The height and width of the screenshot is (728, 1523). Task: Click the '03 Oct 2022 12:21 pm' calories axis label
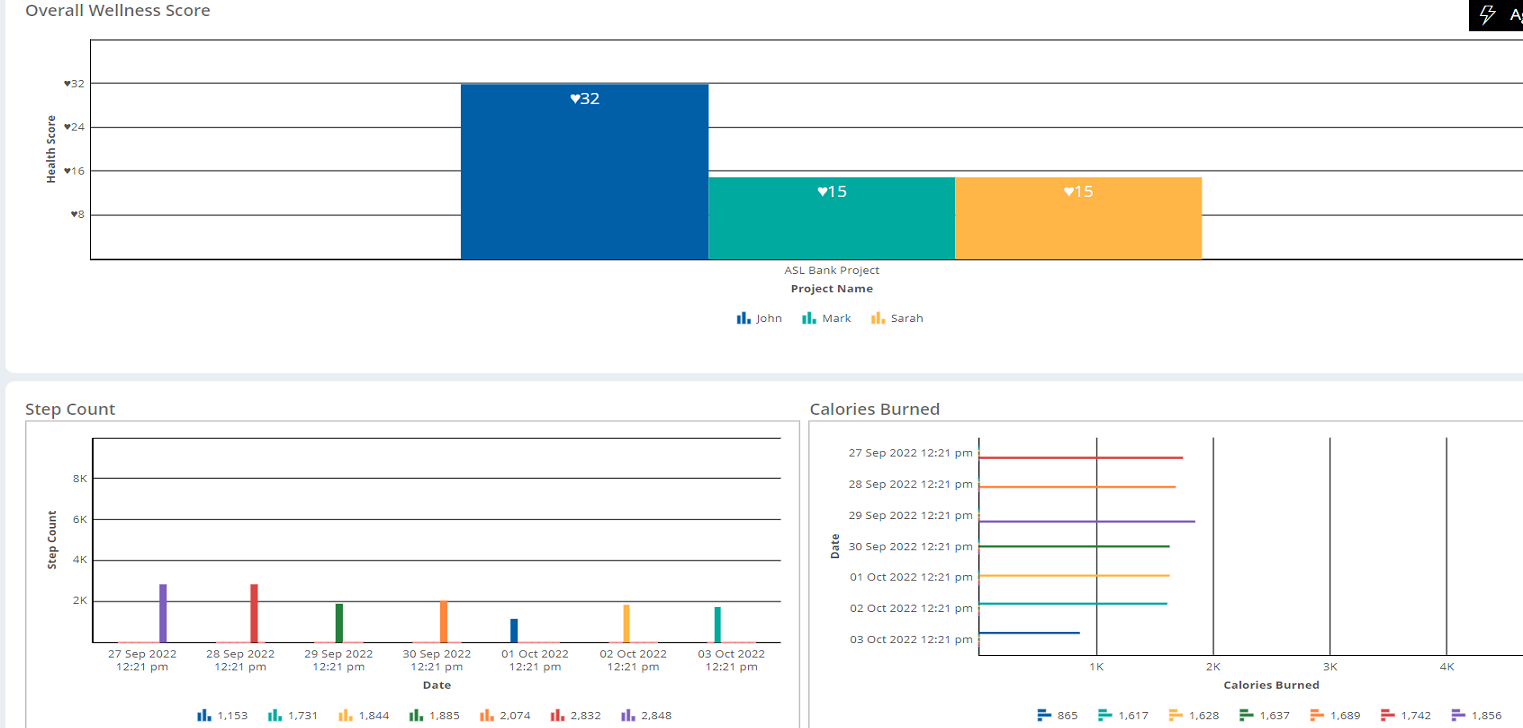tap(910, 639)
